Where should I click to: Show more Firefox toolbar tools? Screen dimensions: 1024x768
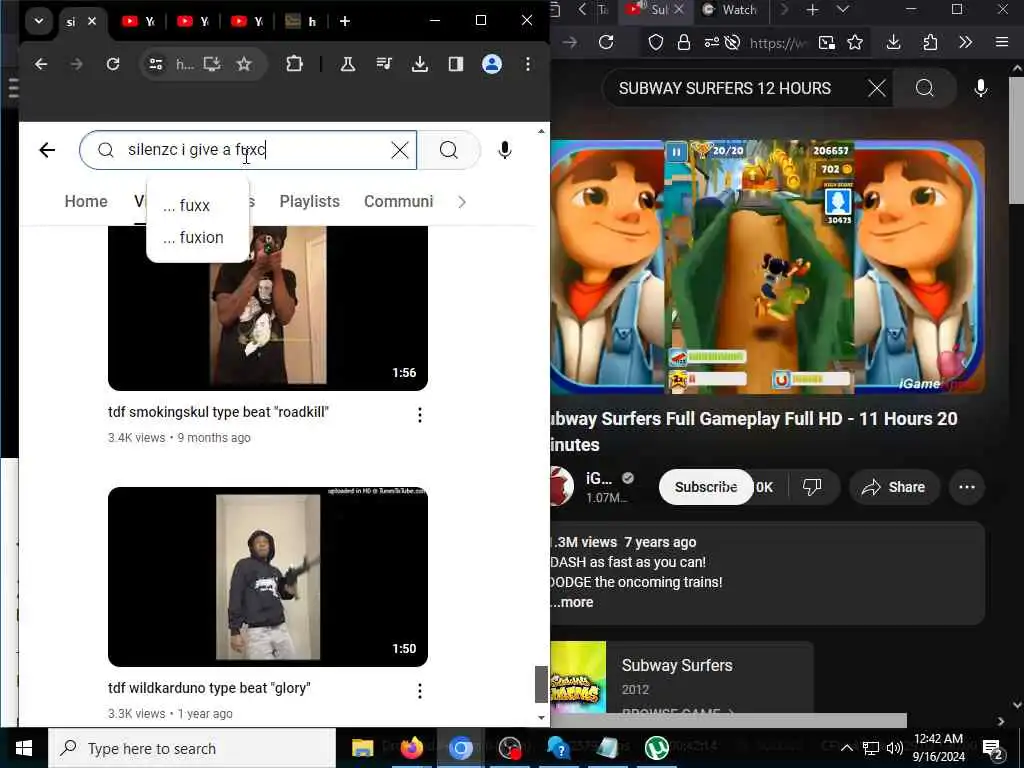[x=965, y=42]
